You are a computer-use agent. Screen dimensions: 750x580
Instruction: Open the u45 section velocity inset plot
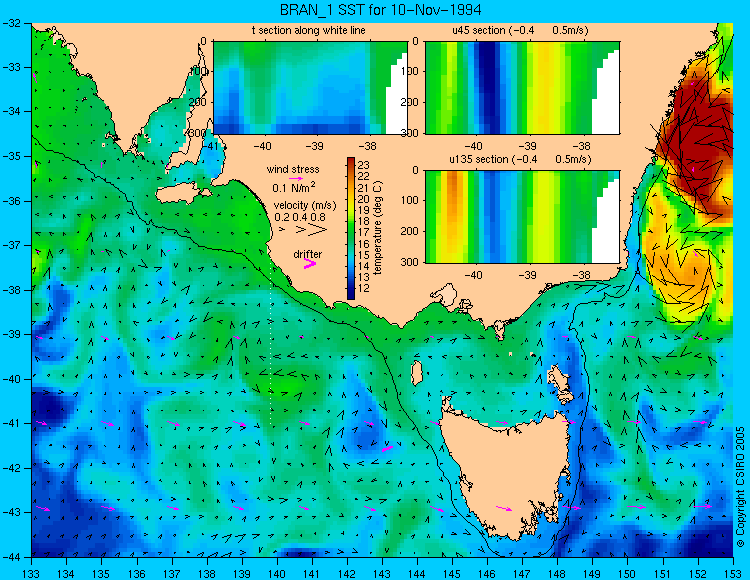[522, 88]
